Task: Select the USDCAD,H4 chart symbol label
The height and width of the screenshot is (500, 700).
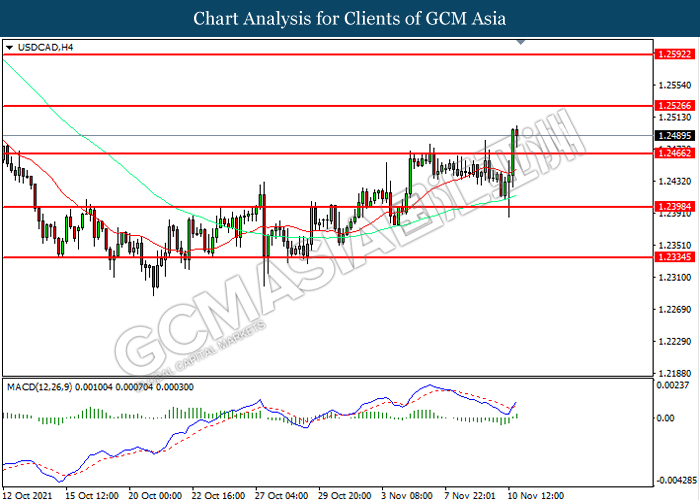Action: [x=45, y=47]
